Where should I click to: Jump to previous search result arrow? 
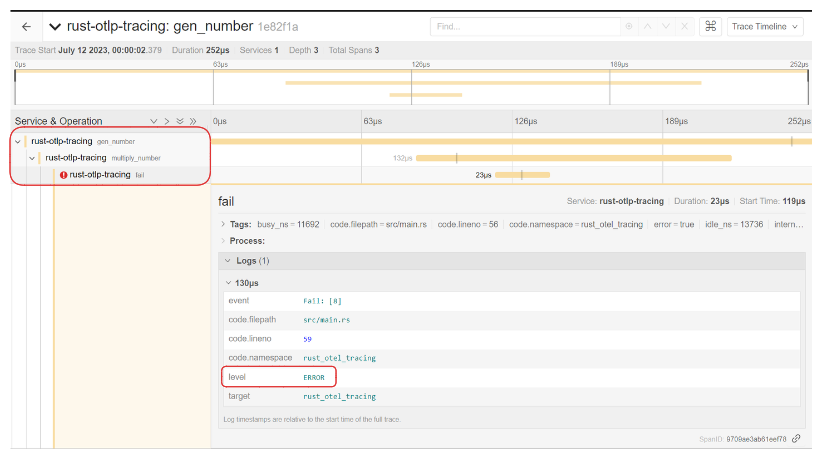tap(647, 26)
